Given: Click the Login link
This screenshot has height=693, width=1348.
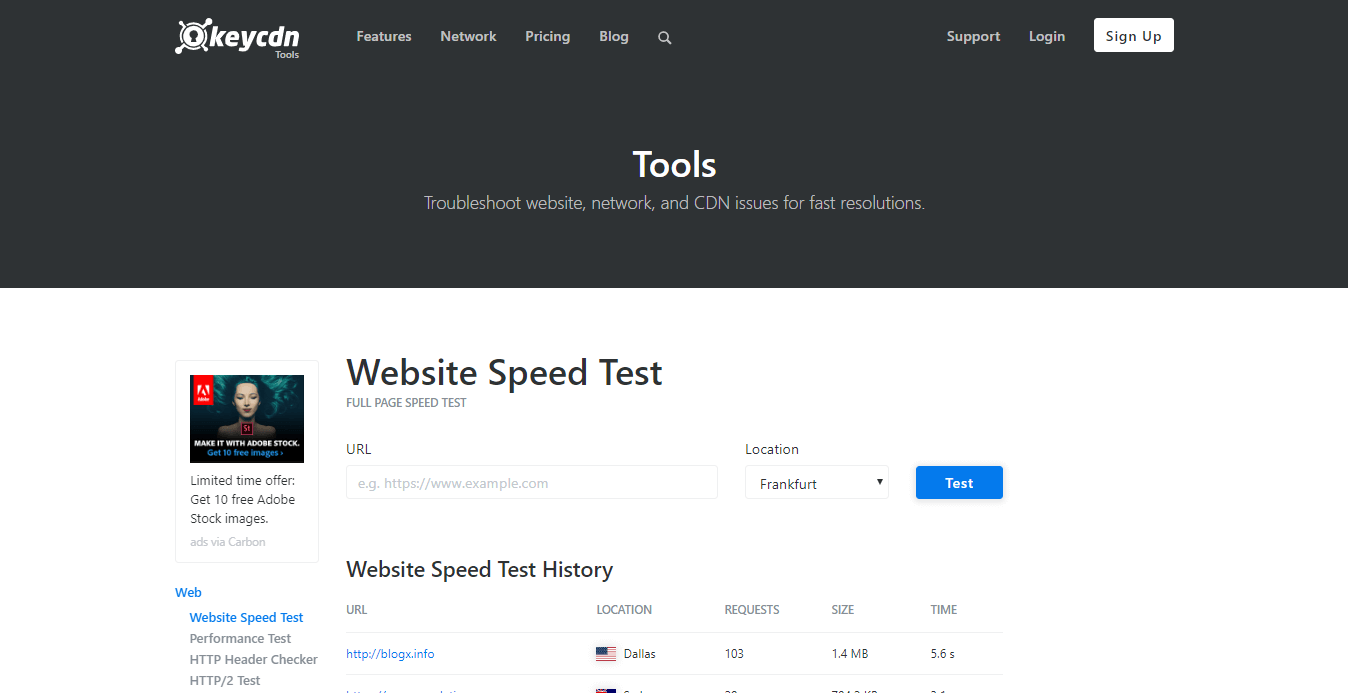Looking at the screenshot, I should [x=1046, y=36].
